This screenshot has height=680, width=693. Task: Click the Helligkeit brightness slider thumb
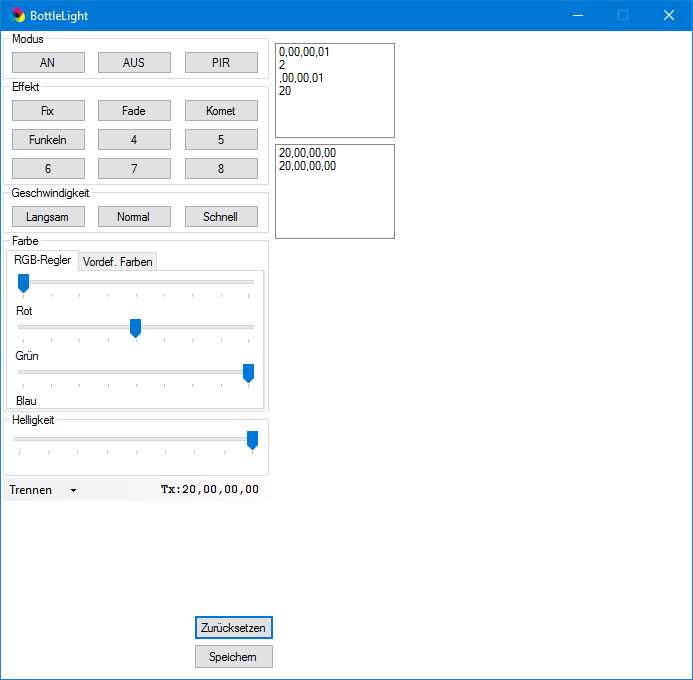(x=252, y=441)
